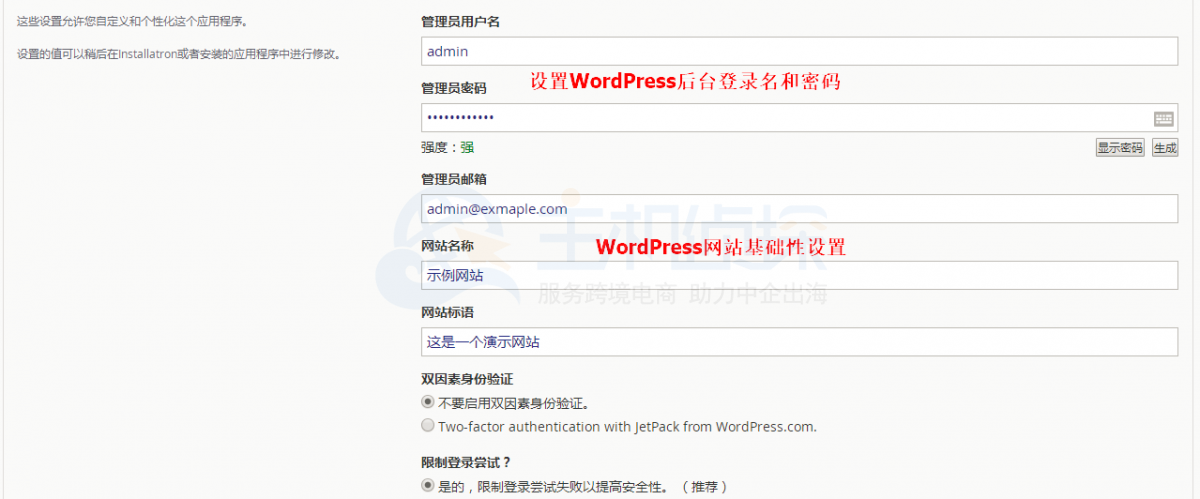Click the text 这些设置允许您自定义和个性化这个应用程序
This screenshot has width=1200, height=499.
click(x=132, y=21)
